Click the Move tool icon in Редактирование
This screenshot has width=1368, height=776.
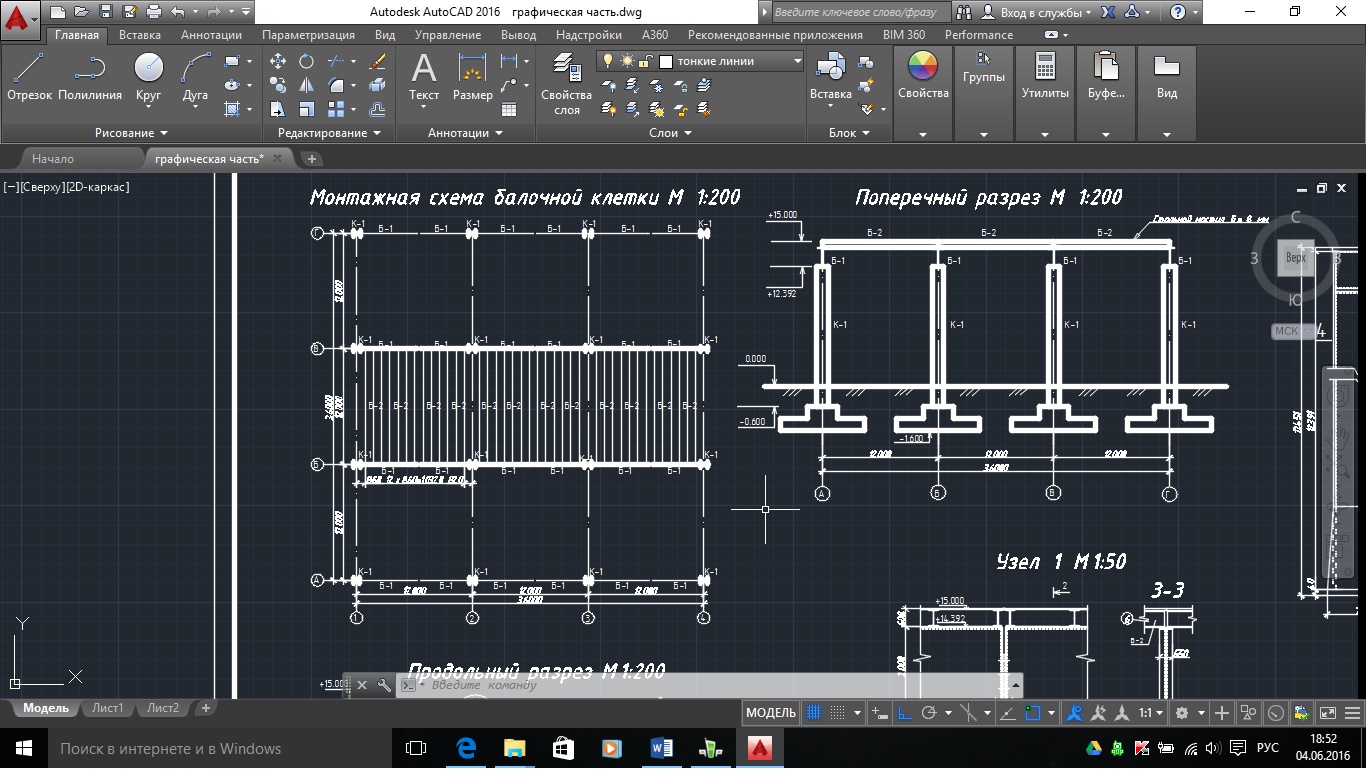click(x=278, y=61)
